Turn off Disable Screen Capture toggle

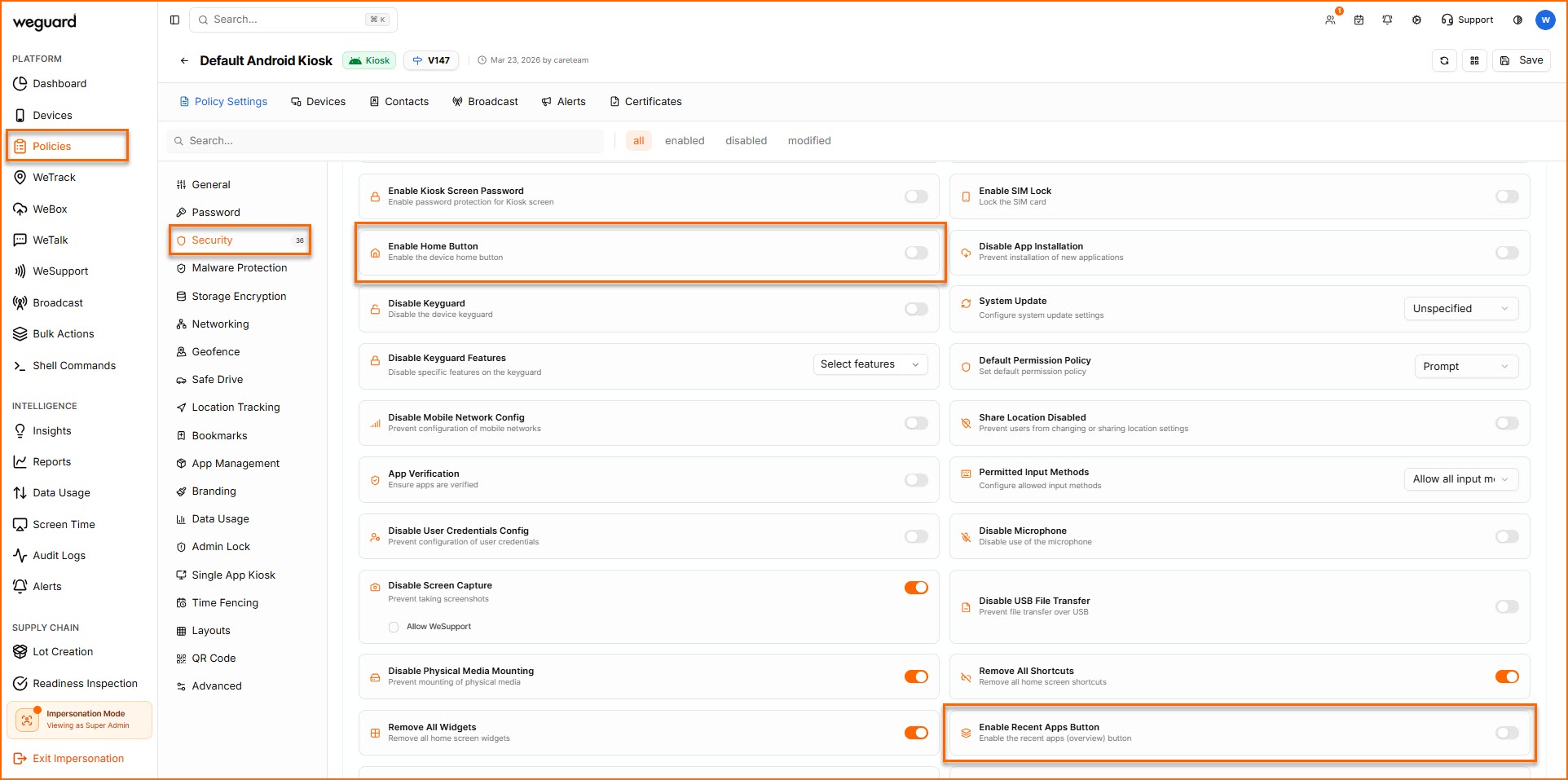pos(916,588)
